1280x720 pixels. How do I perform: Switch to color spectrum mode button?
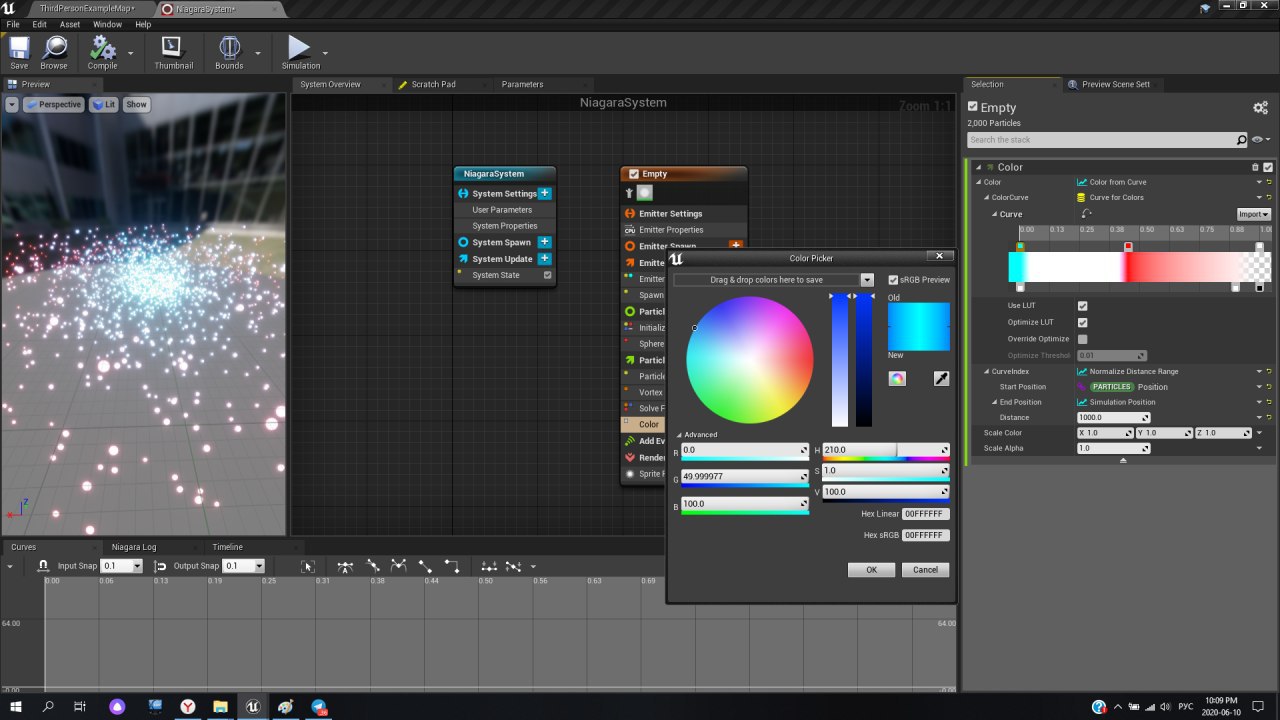[897, 378]
